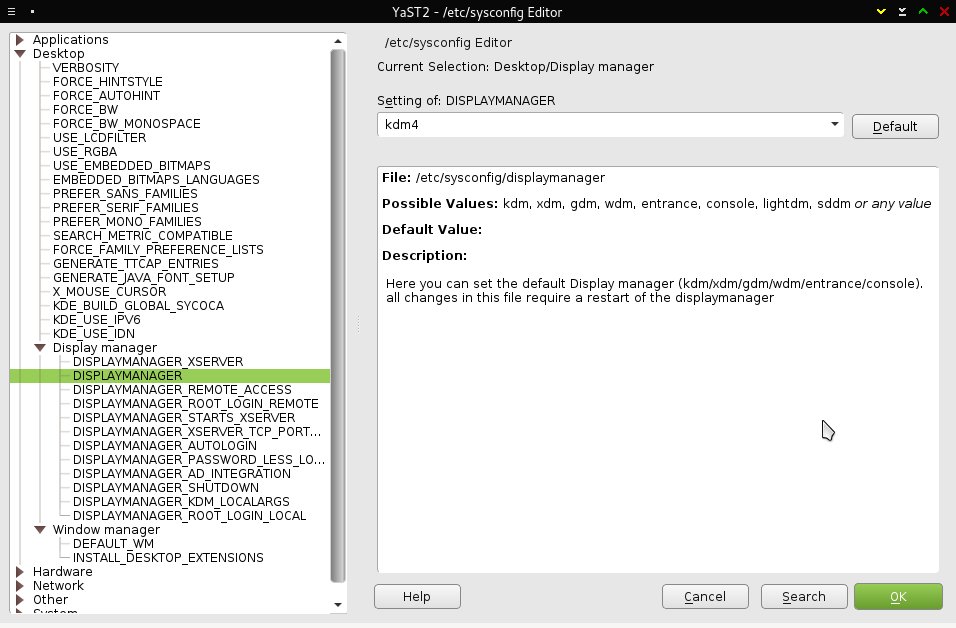
Task: Click the Default button
Action: click(895, 127)
